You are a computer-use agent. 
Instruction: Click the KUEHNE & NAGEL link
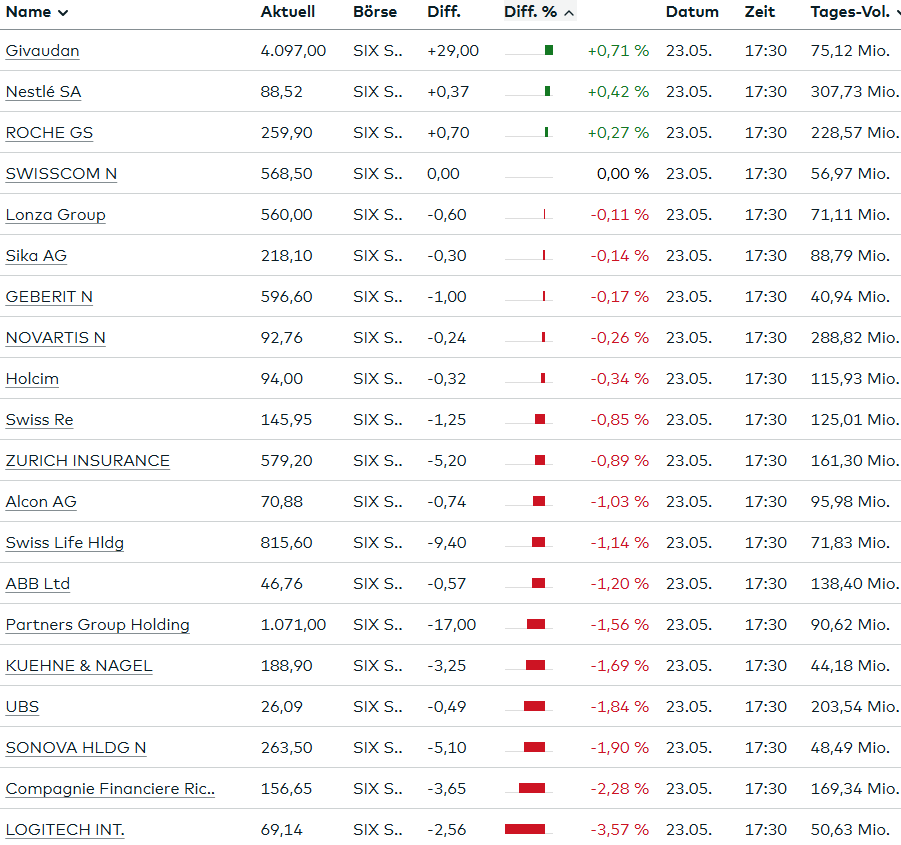click(x=79, y=666)
